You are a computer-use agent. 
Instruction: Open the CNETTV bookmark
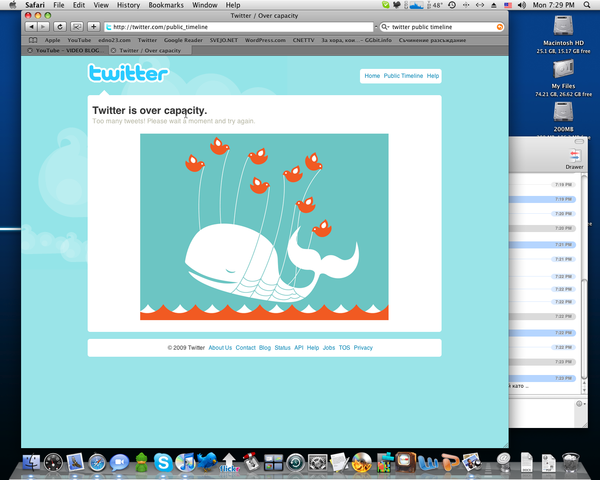pyautogui.click(x=303, y=40)
